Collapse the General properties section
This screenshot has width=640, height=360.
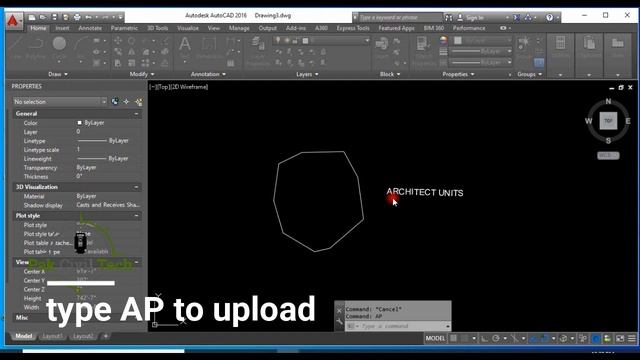136,114
